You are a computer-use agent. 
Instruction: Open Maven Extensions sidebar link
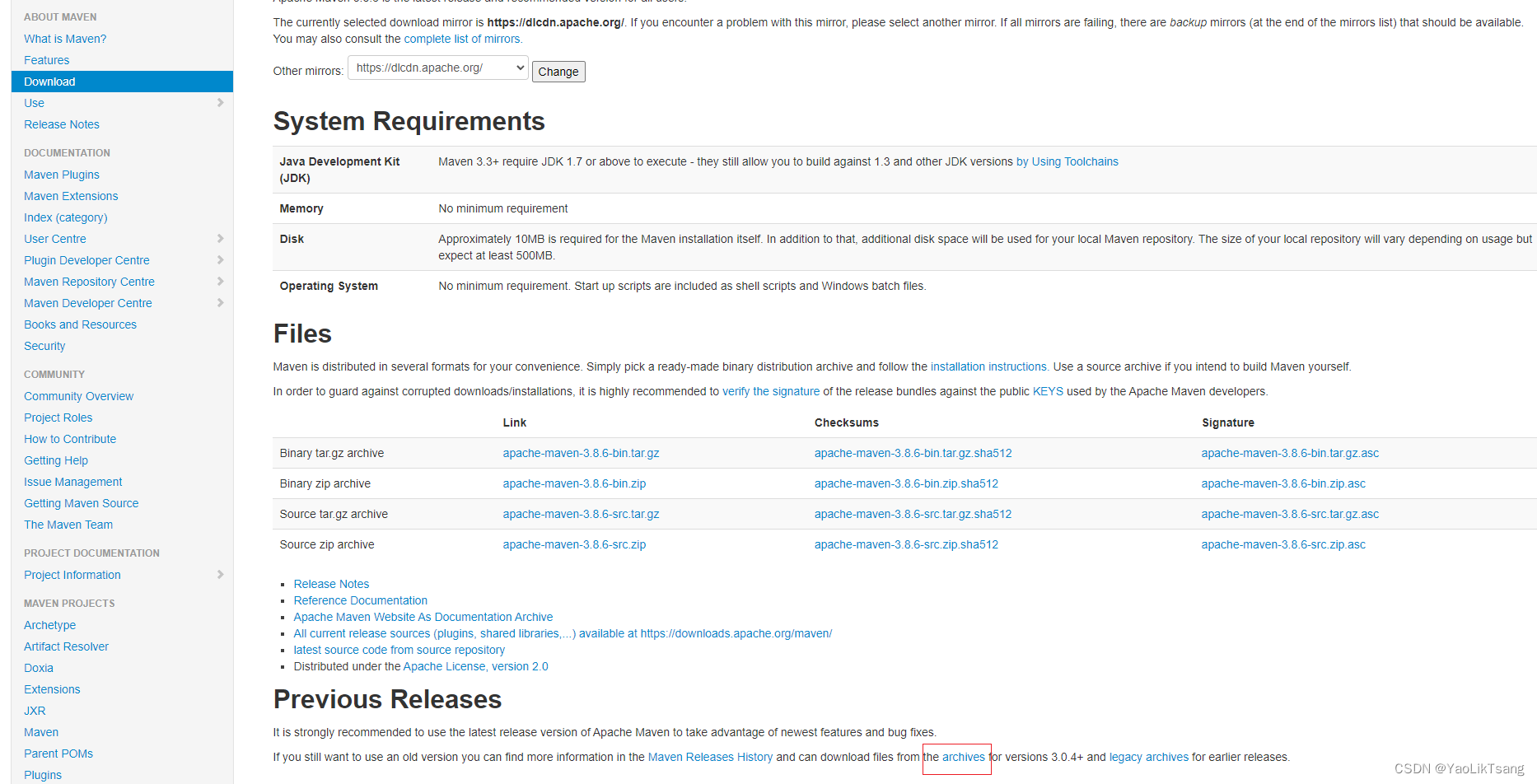click(71, 196)
